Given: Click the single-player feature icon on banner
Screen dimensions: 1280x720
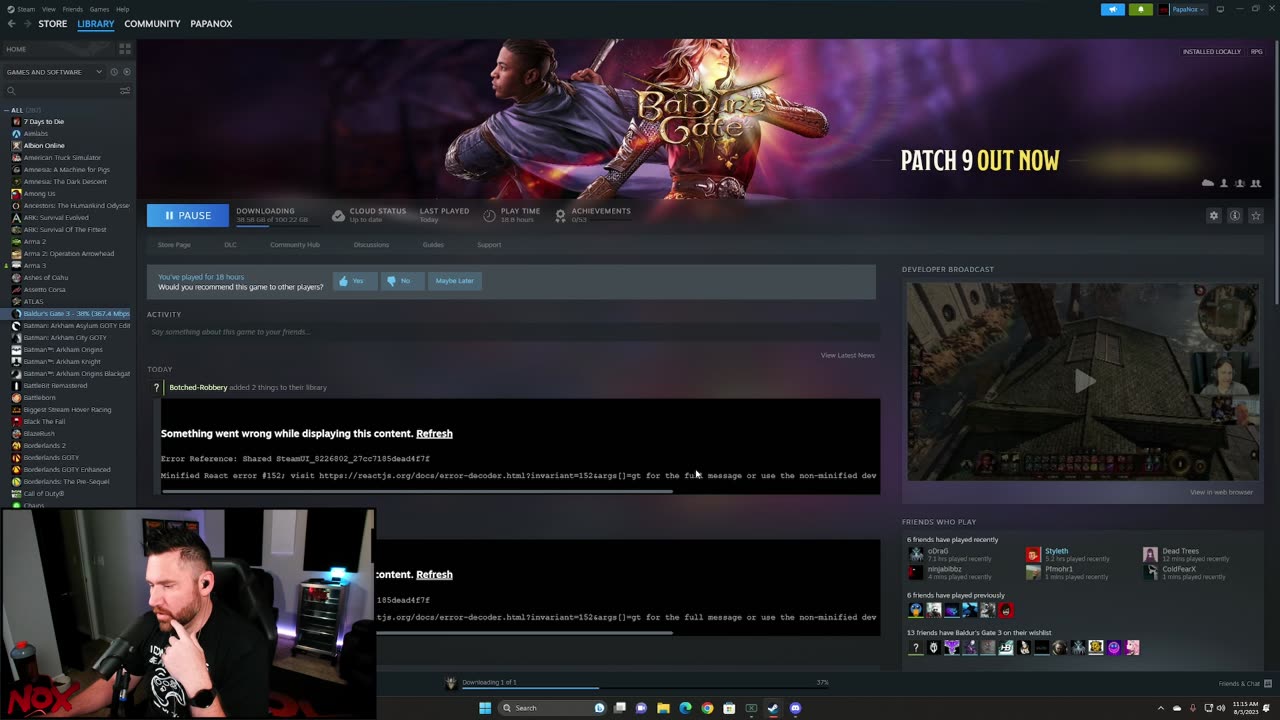Looking at the screenshot, I should (x=1223, y=183).
